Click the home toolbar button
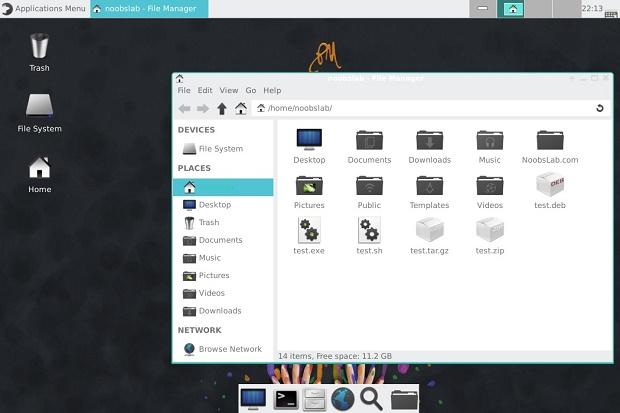620x413 pixels. 241,108
